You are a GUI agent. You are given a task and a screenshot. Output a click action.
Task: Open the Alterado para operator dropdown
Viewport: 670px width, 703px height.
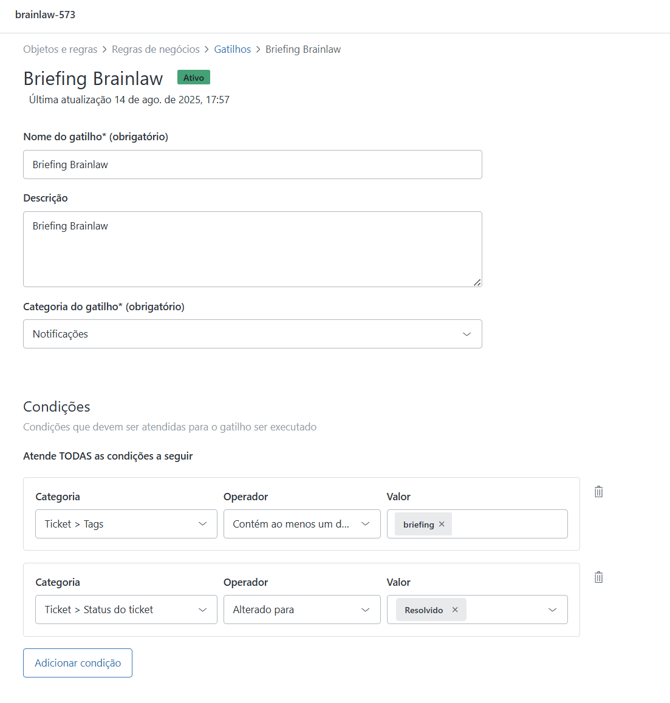(301, 610)
